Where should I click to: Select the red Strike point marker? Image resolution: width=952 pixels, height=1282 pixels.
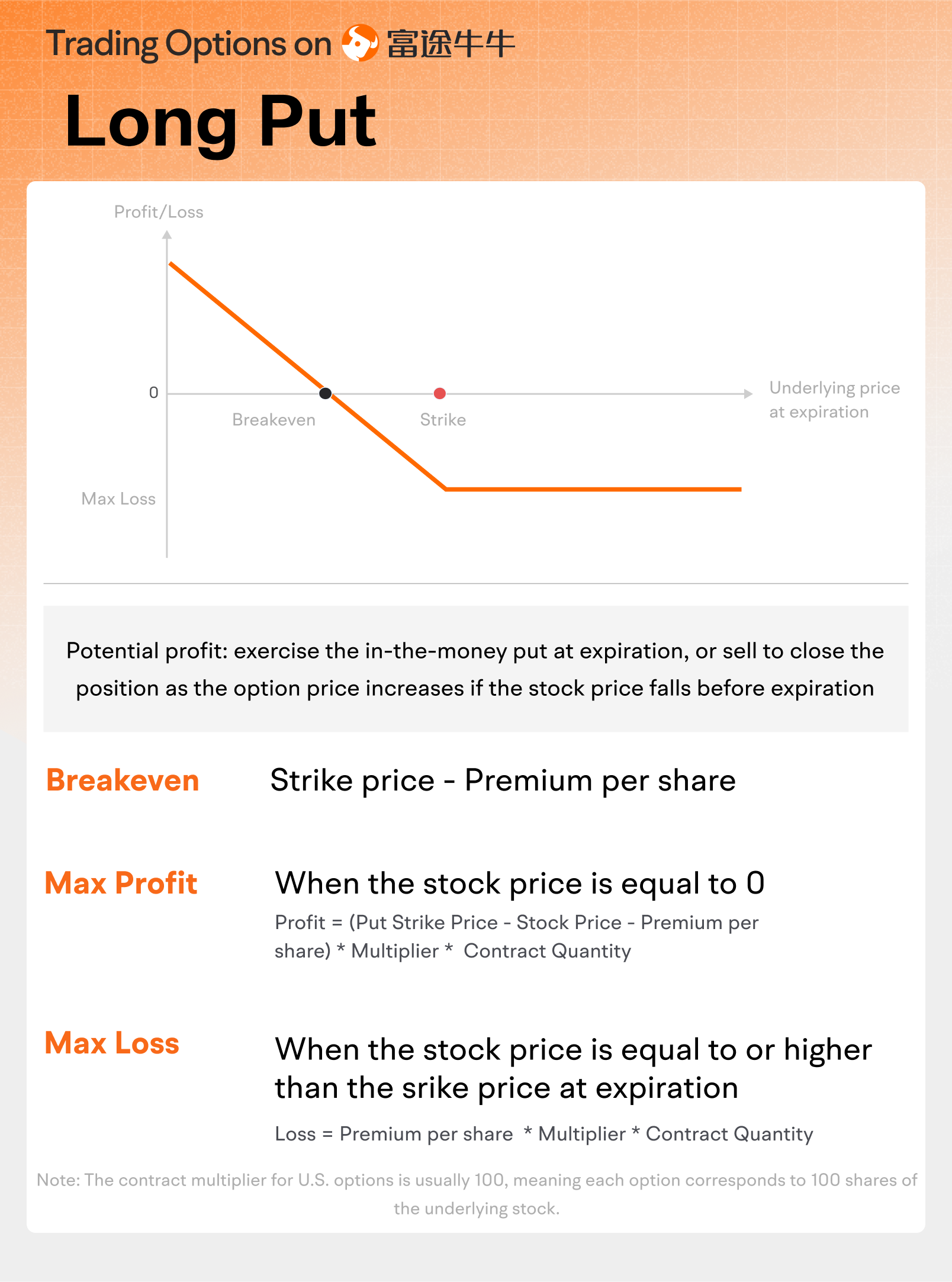[439, 393]
